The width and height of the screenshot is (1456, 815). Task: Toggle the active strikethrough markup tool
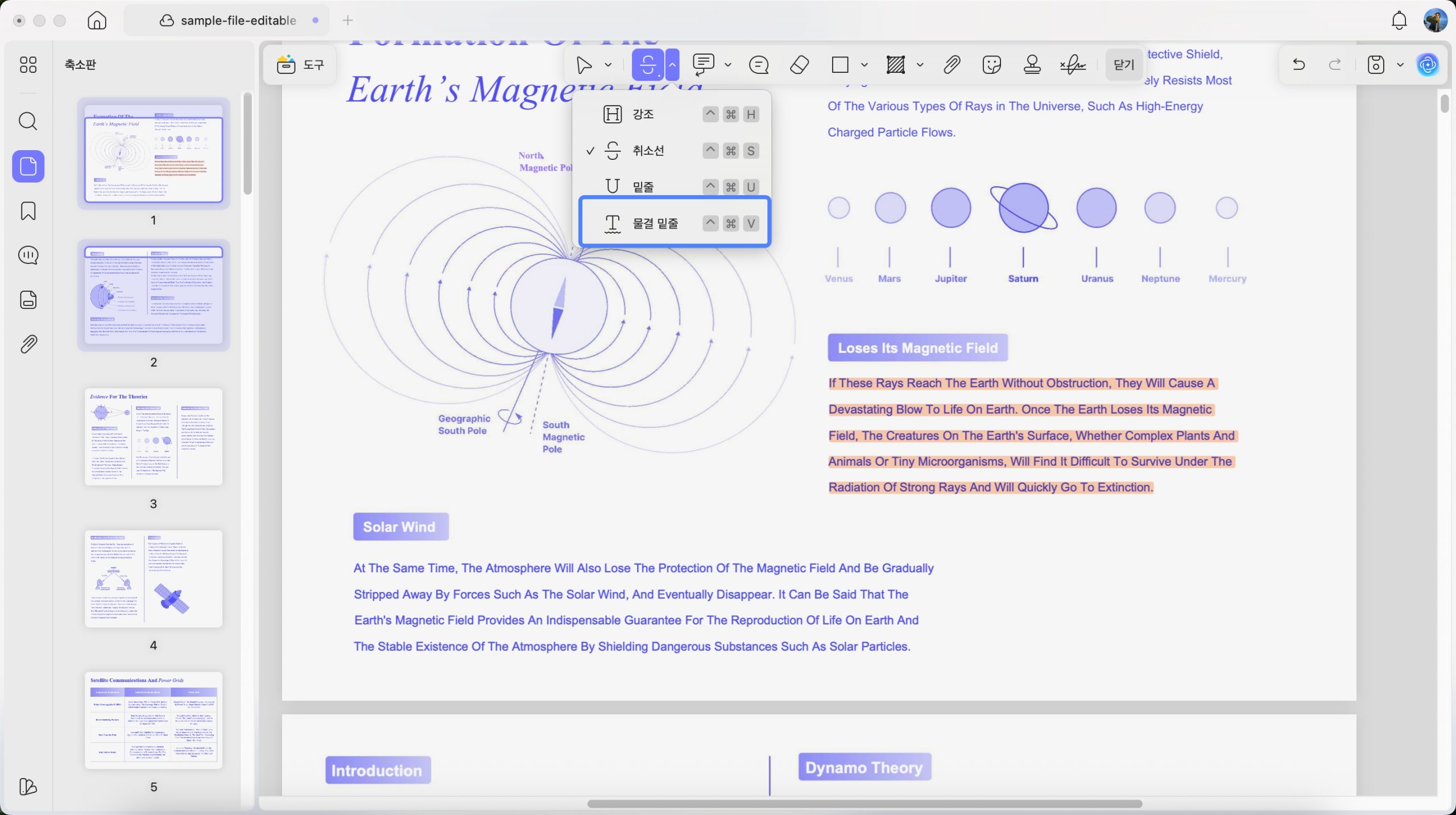coord(648,65)
